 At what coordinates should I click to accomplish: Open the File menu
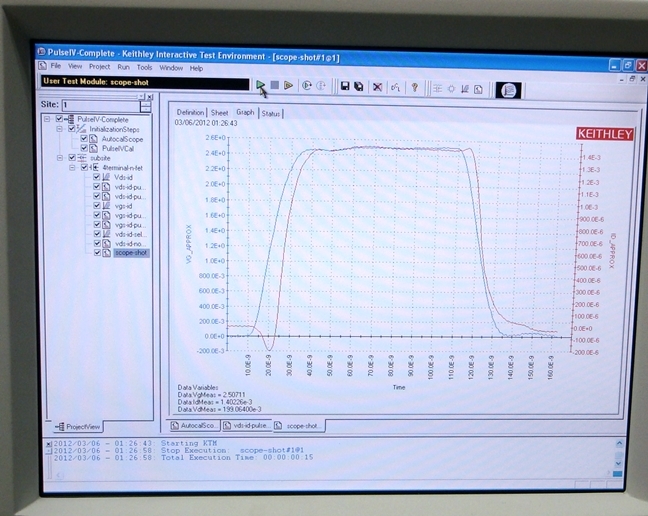pyautogui.click(x=56, y=66)
